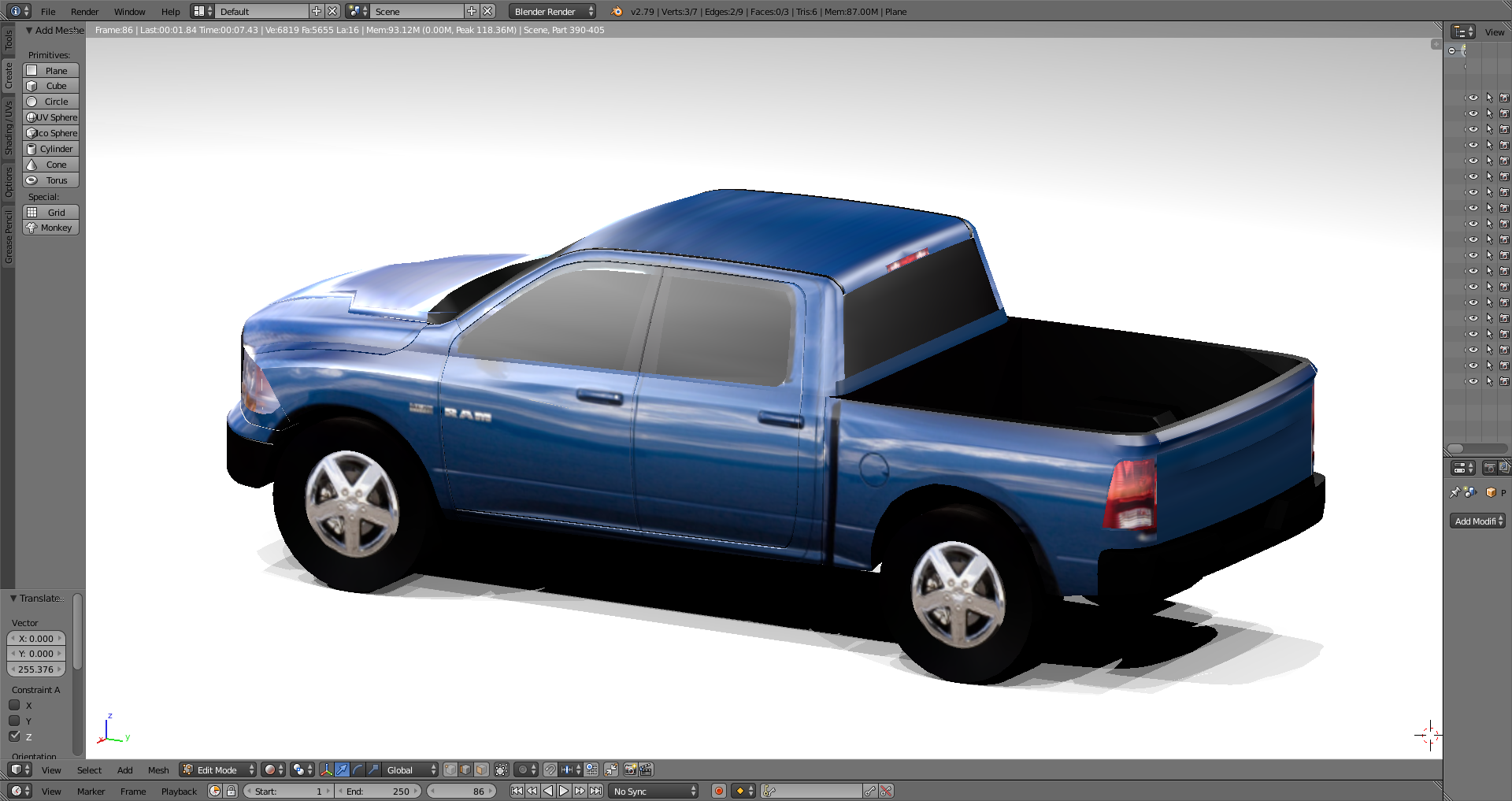Image resolution: width=1512 pixels, height=801 pixels.
Task: Open the keying set type dropdown
Action: click(744, 792)
